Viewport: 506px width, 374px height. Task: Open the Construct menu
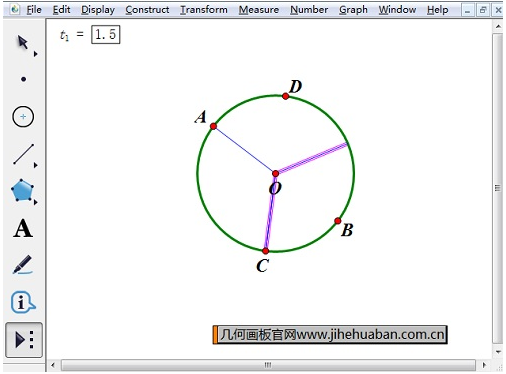pos(147,10)
